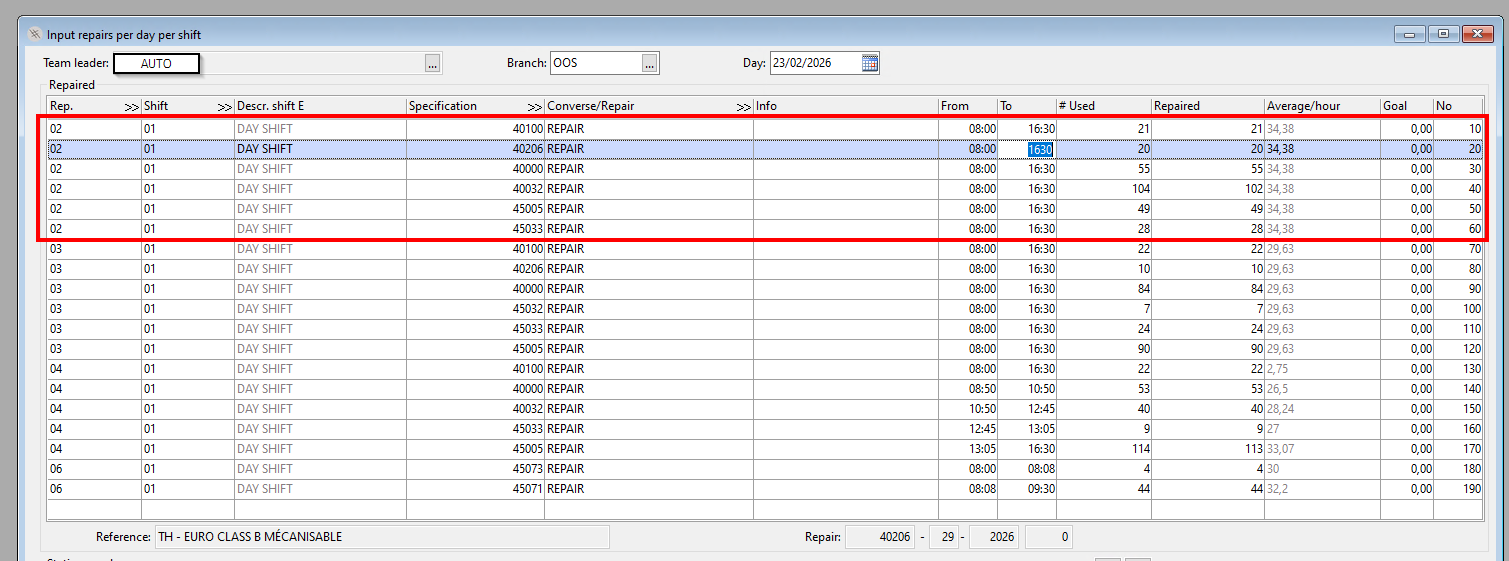The width and height of the screenshot is (1509, 561).
Task: Click # Used value 114 in row No 170
Action: click(1103, 449)
